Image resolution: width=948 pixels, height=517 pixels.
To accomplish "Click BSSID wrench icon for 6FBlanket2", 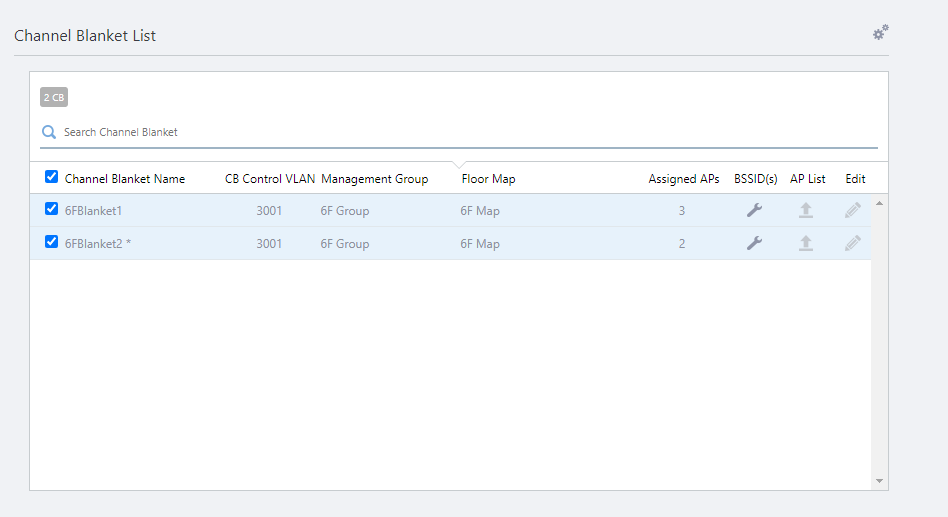I will coord(755,243).
